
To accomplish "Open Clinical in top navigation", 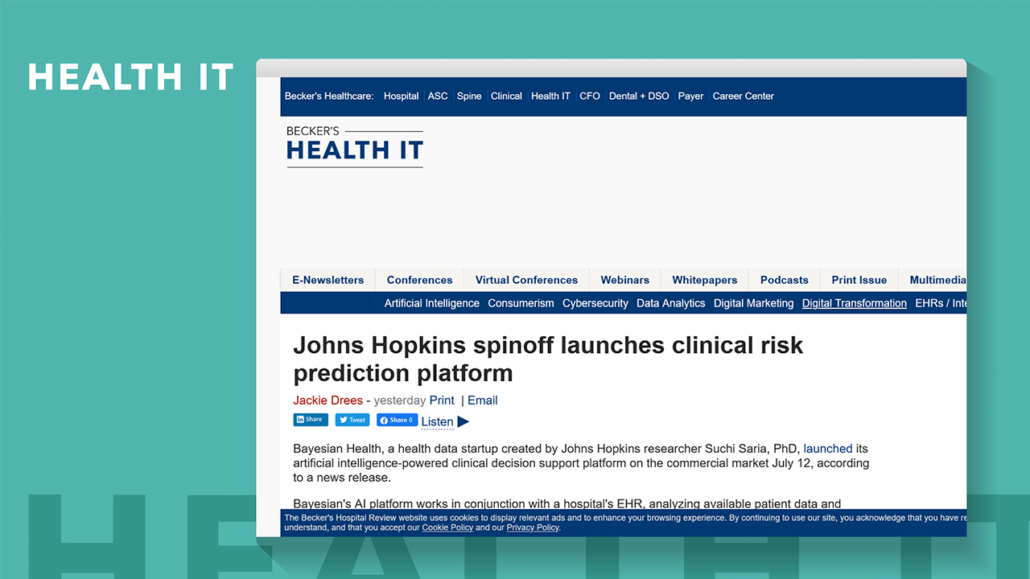I will point(506,96).
